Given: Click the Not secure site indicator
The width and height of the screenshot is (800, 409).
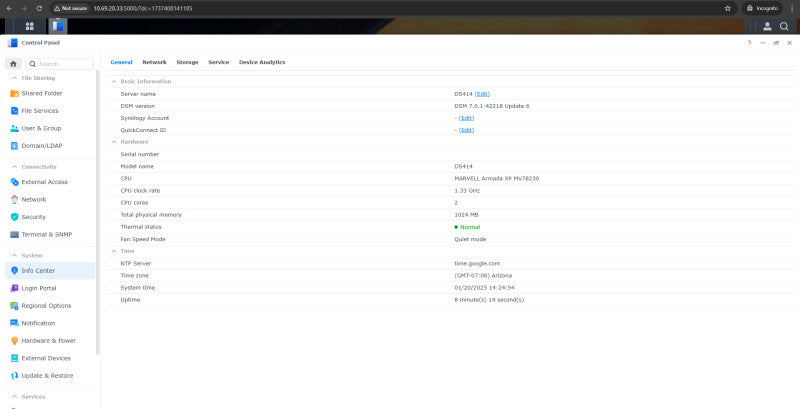Looking at the screenshot, I should tap(71, 8).
